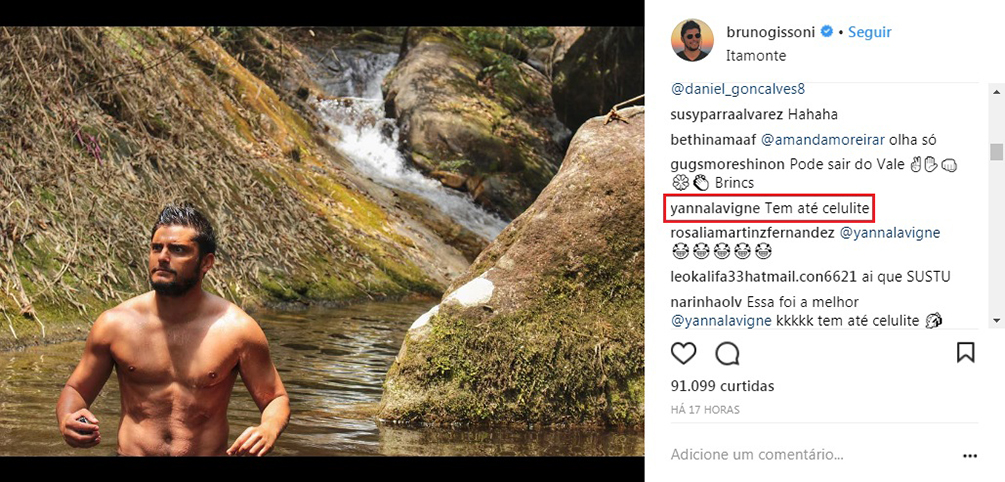Save the post with the bookmark icon
This screenshot has height=482, width=1005.
[965, 353]
